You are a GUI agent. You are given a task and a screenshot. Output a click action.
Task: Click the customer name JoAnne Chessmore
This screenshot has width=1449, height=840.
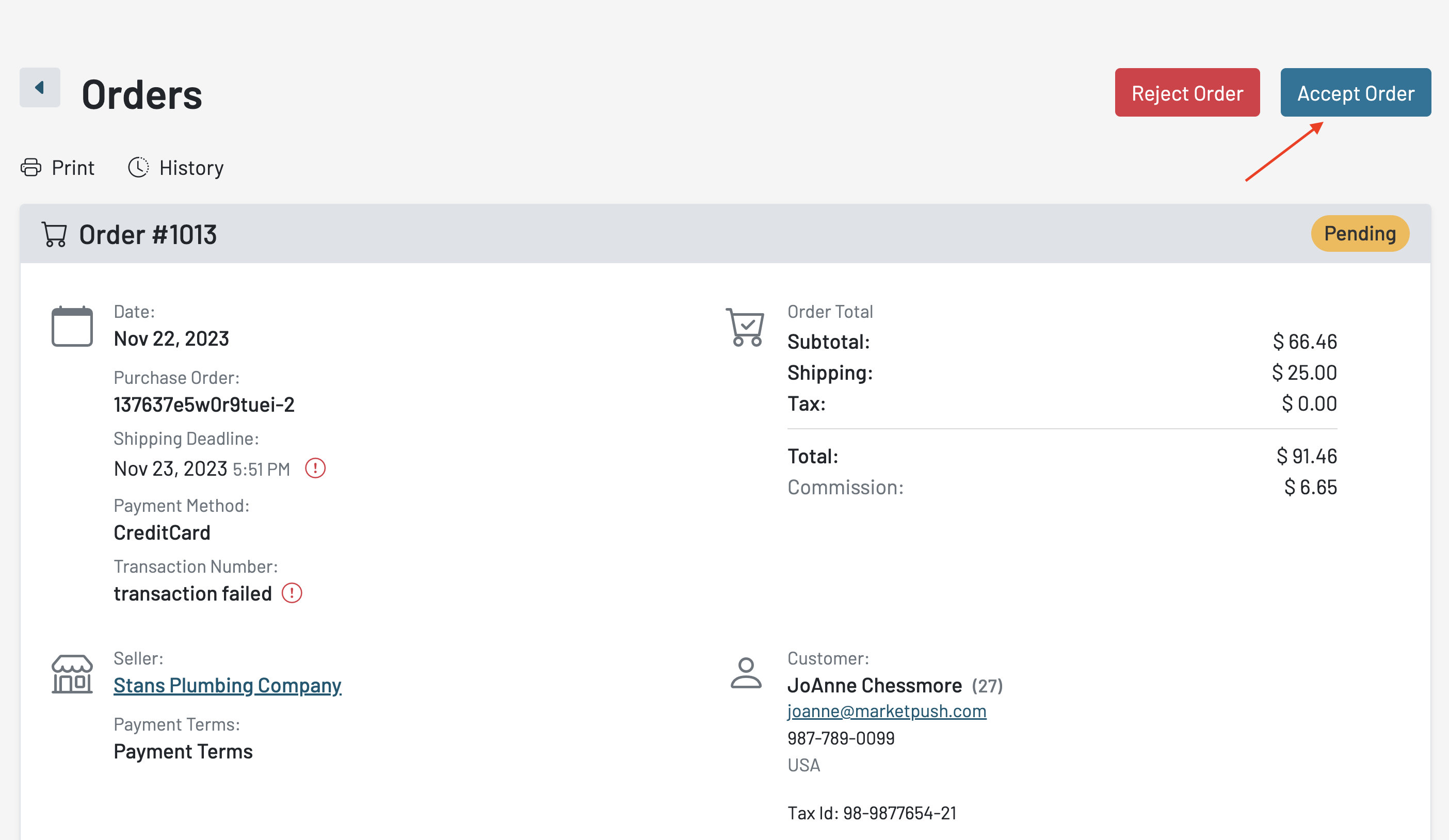click(x=874, y=685)
